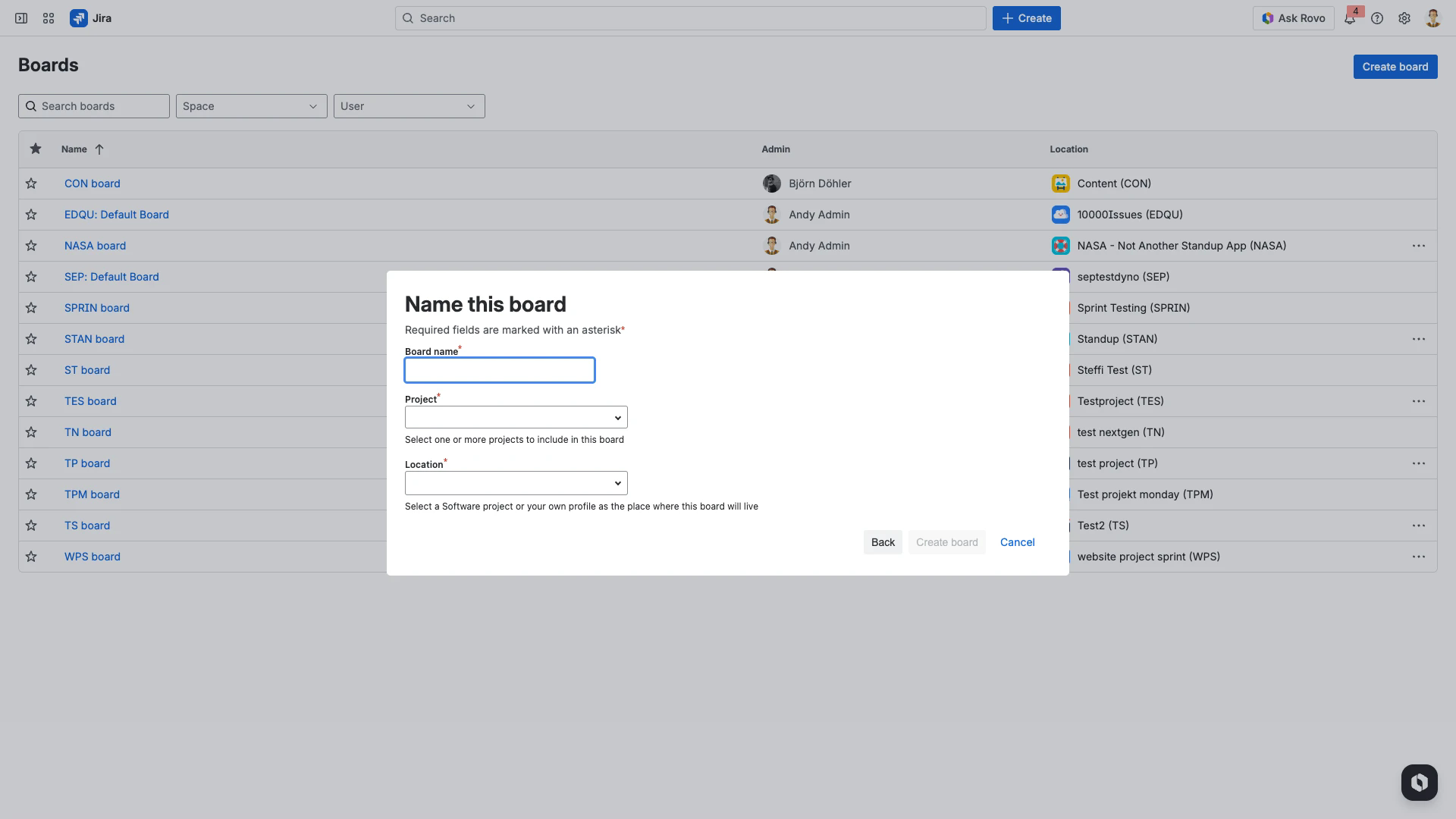1456x819 pixels.
Task: Click the Back button in the dialog
Action: click(x=882, y=542)
